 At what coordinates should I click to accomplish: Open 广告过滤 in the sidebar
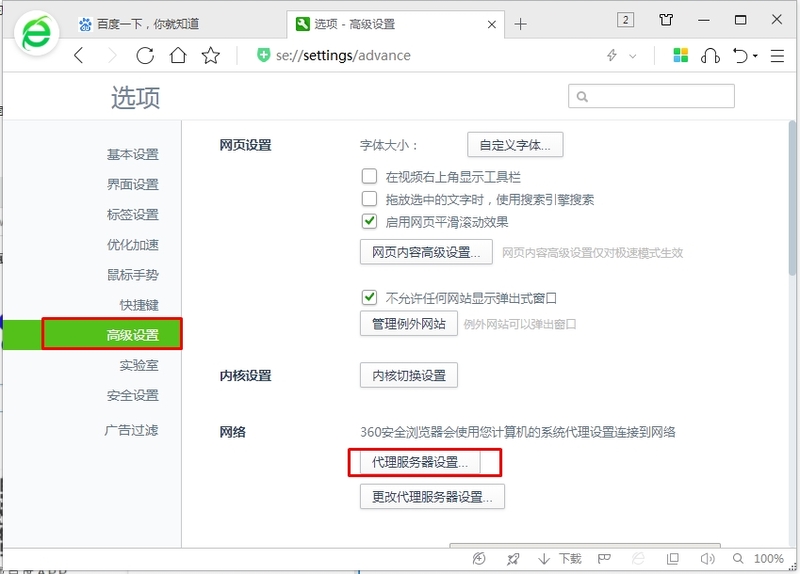point(132,430)
